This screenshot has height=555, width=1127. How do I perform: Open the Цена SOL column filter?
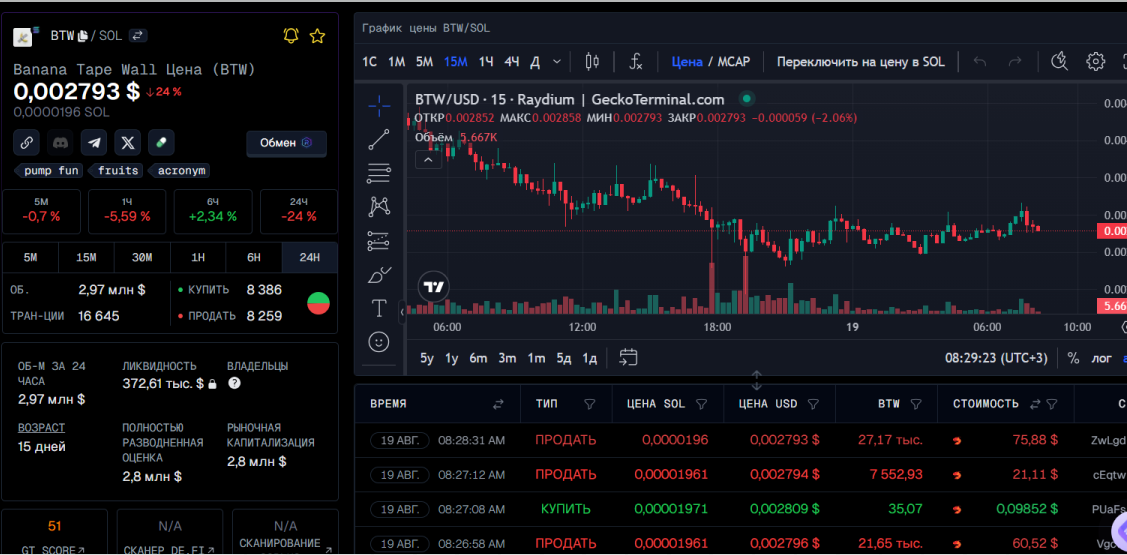[702, 404]
